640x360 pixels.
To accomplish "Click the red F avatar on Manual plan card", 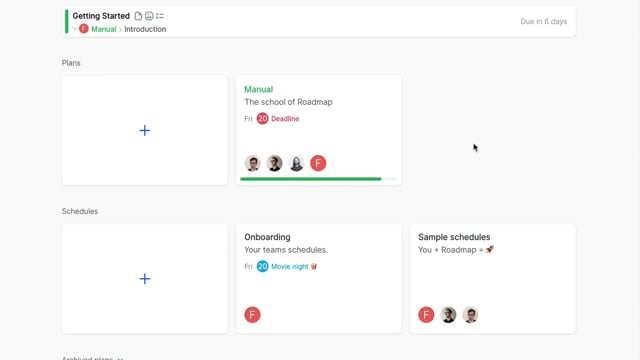I will [x=318, y=163].
